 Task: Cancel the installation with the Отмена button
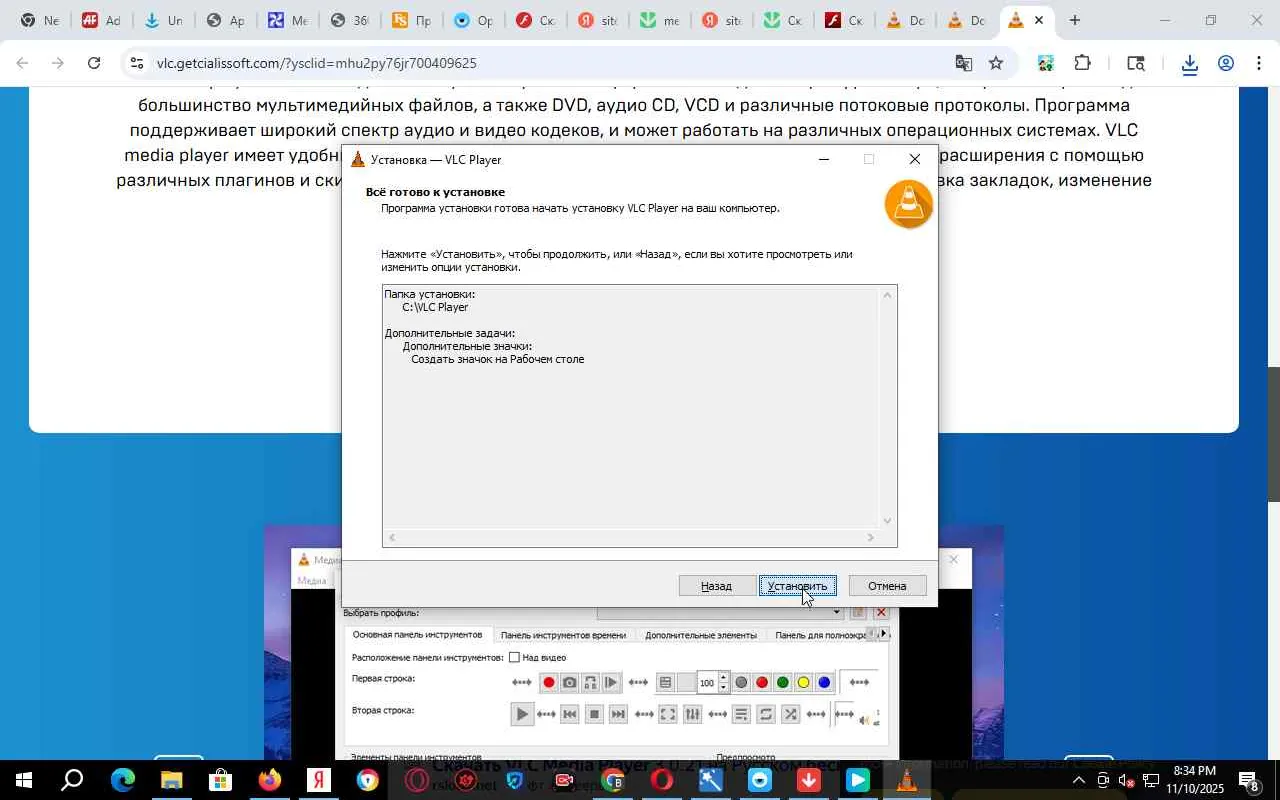(887, 586)
